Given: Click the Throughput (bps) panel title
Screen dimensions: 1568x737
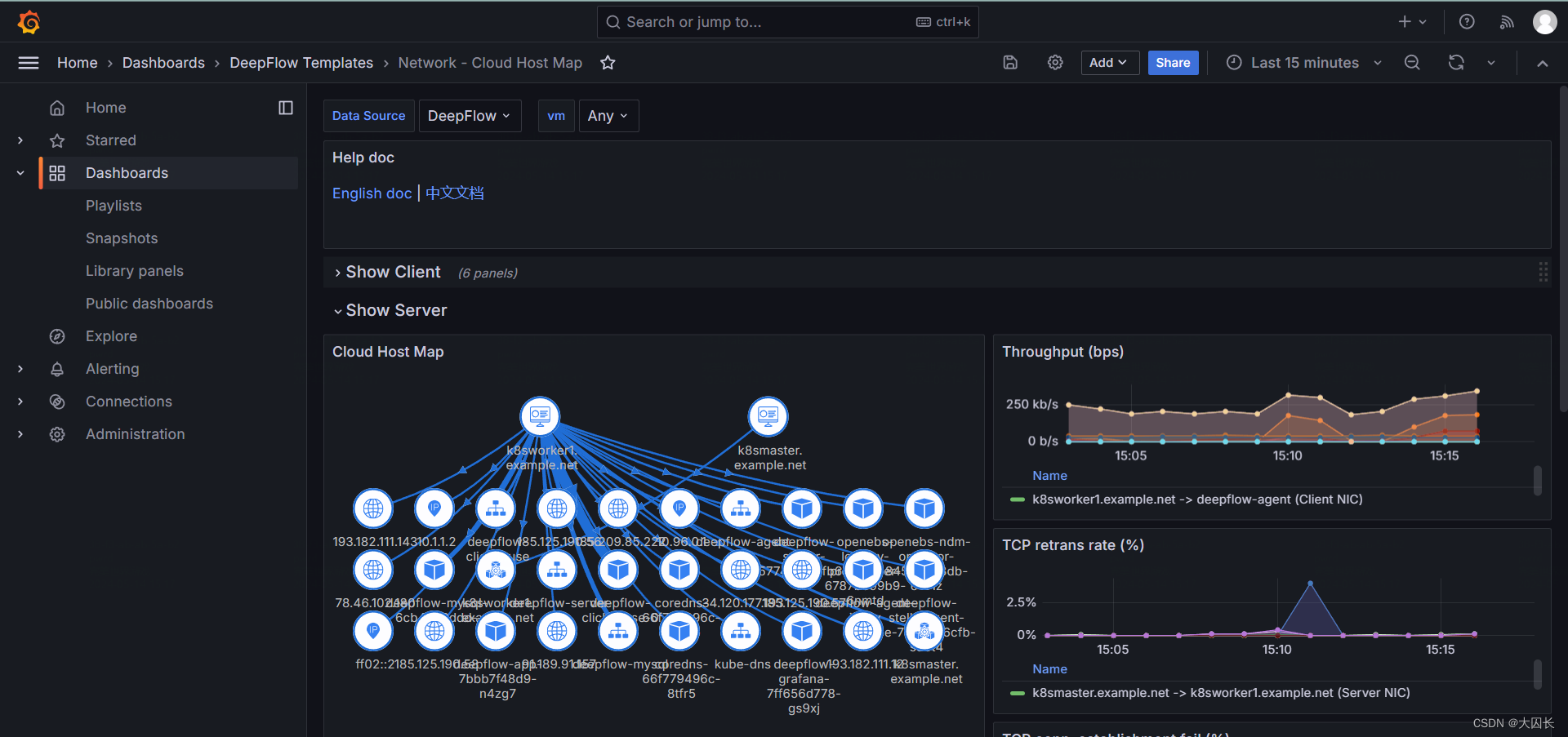Looking at the screenshot, I should pyautogui.click(x=1062, y=352).
